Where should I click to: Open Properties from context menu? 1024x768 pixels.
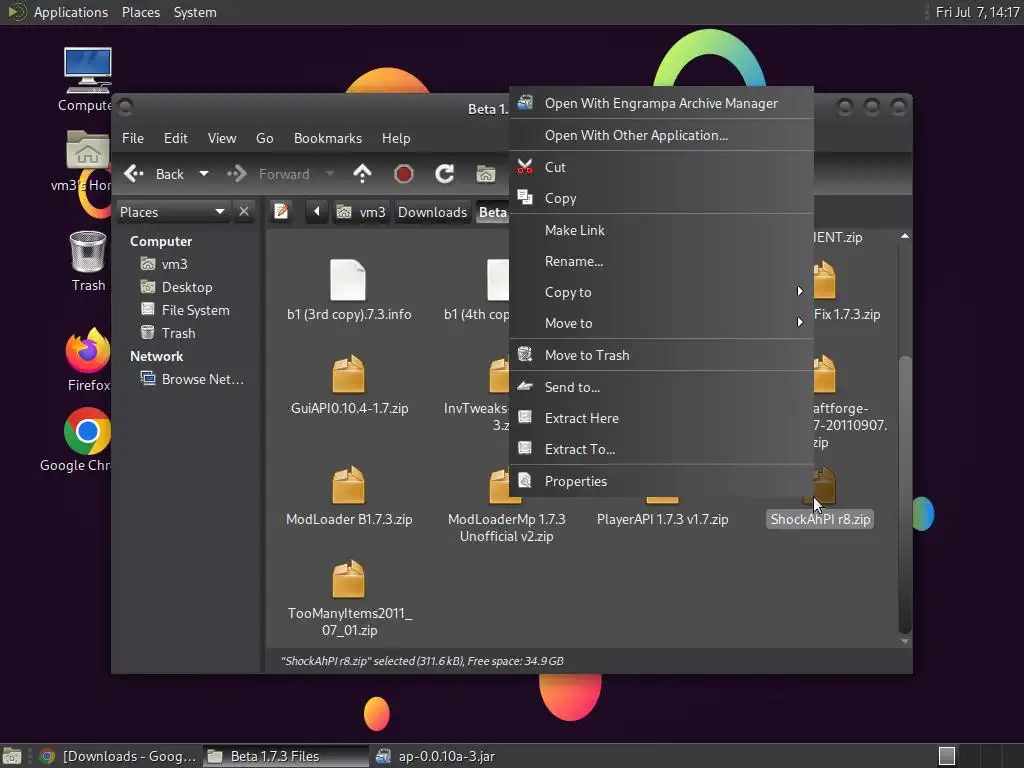pyautogui.click(x=661, y=481)
